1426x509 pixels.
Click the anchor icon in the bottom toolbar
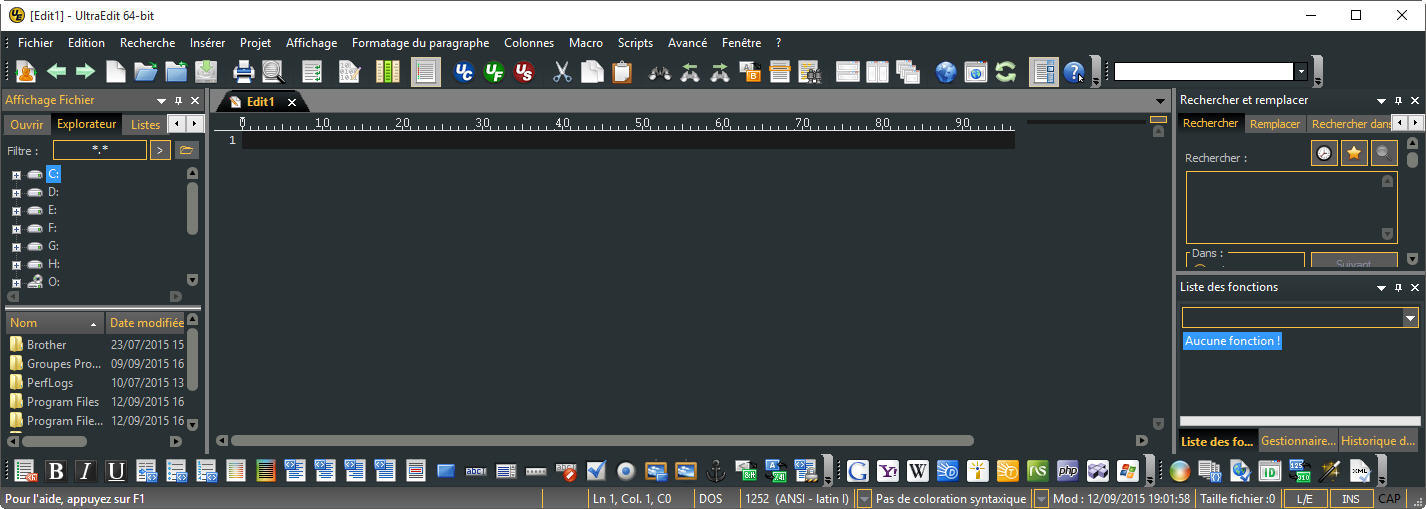pos(716,471)
